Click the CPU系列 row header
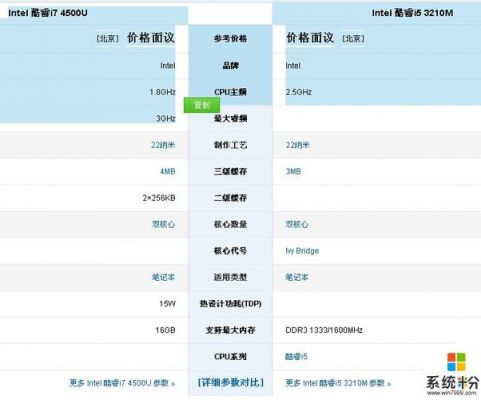This screenshot has height=400, width=481. pyautogui.click(x=230, y=357)
